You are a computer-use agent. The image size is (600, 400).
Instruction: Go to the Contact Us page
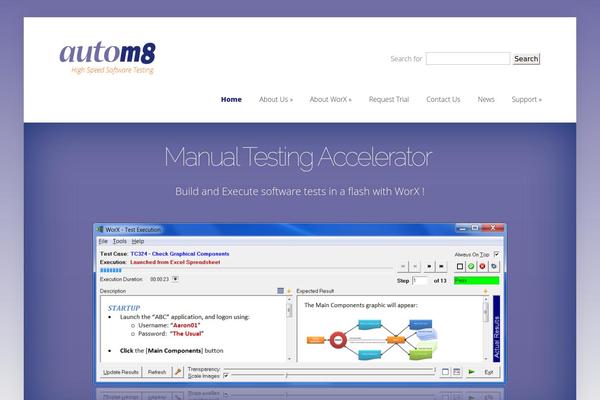[x=443, y=99]
